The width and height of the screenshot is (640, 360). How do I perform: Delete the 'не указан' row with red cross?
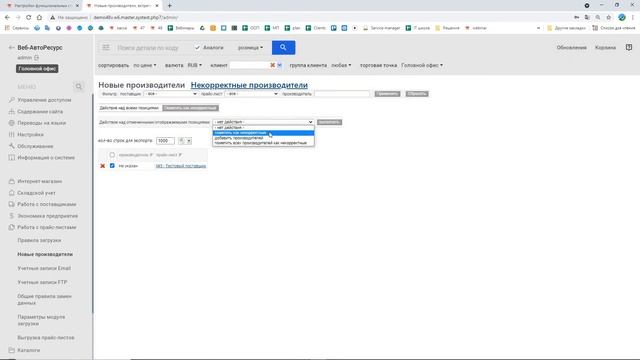click(102, 166)
